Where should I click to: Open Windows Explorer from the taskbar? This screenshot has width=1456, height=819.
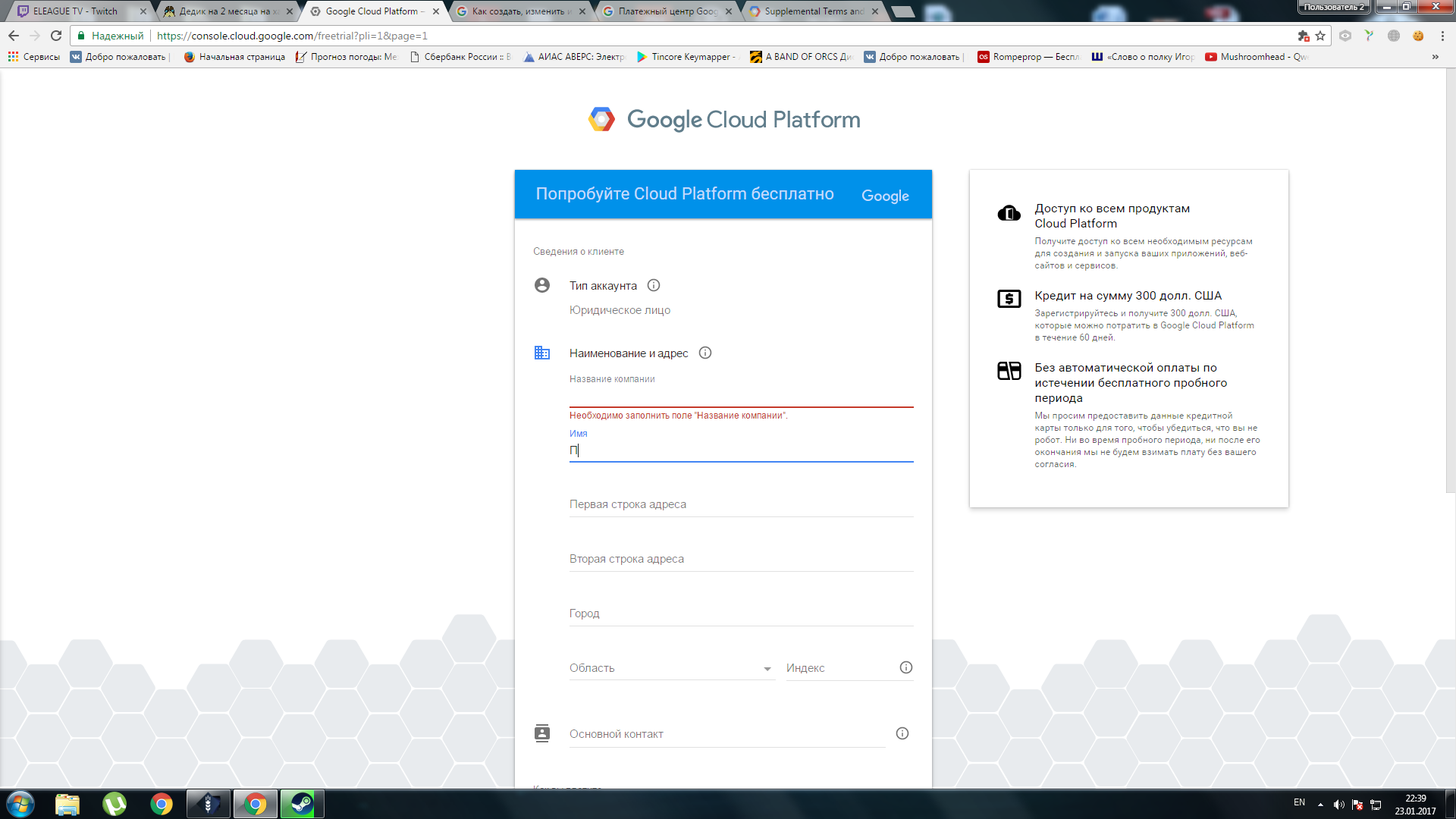pyautogui.click(x=67, y=804)
